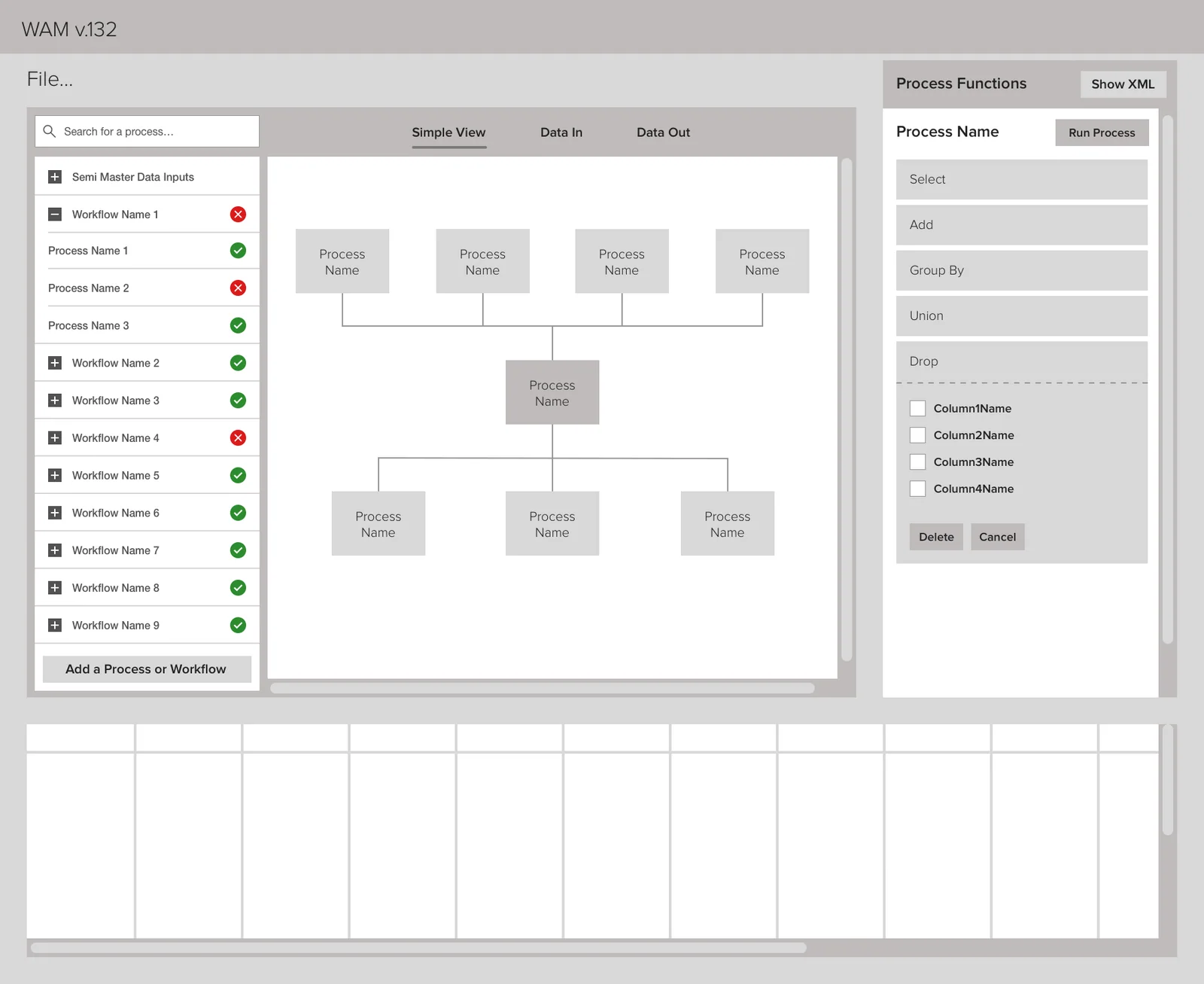The height and width of the screenshot is (984, 1204).
Task: Click the green check status for Workflow Name 3
Action: coord(238,401)
